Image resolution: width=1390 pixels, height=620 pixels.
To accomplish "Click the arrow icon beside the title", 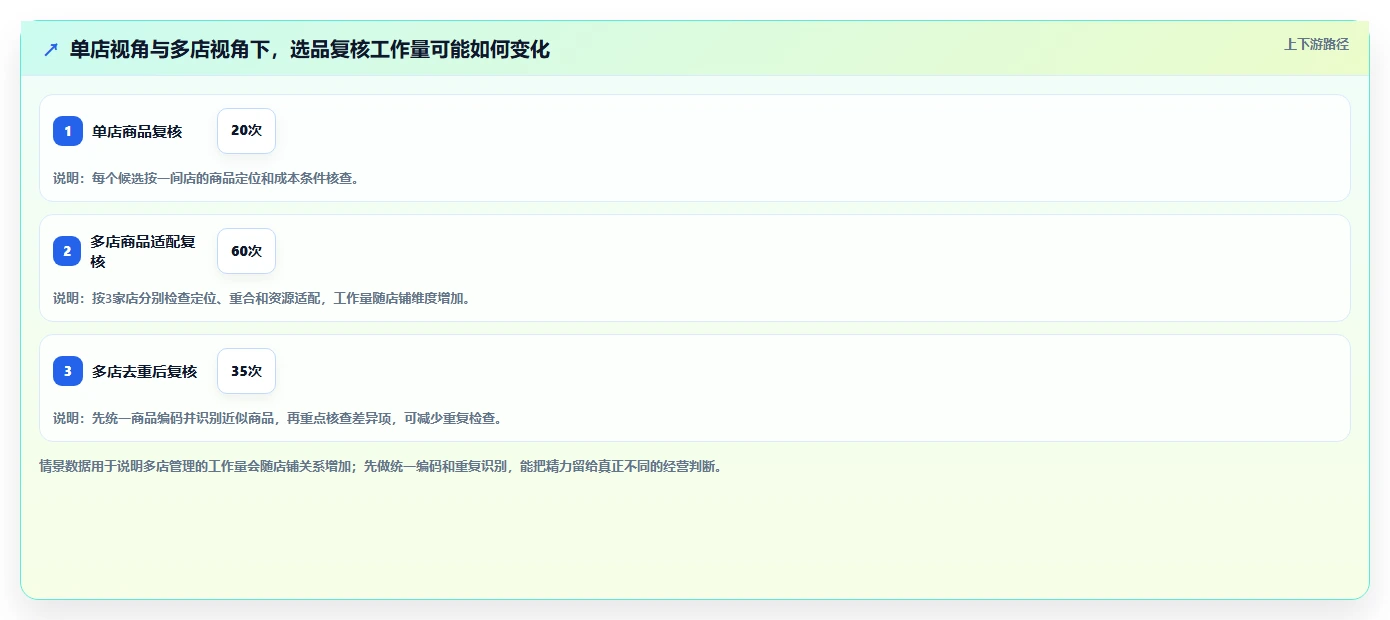I will 51,49.
